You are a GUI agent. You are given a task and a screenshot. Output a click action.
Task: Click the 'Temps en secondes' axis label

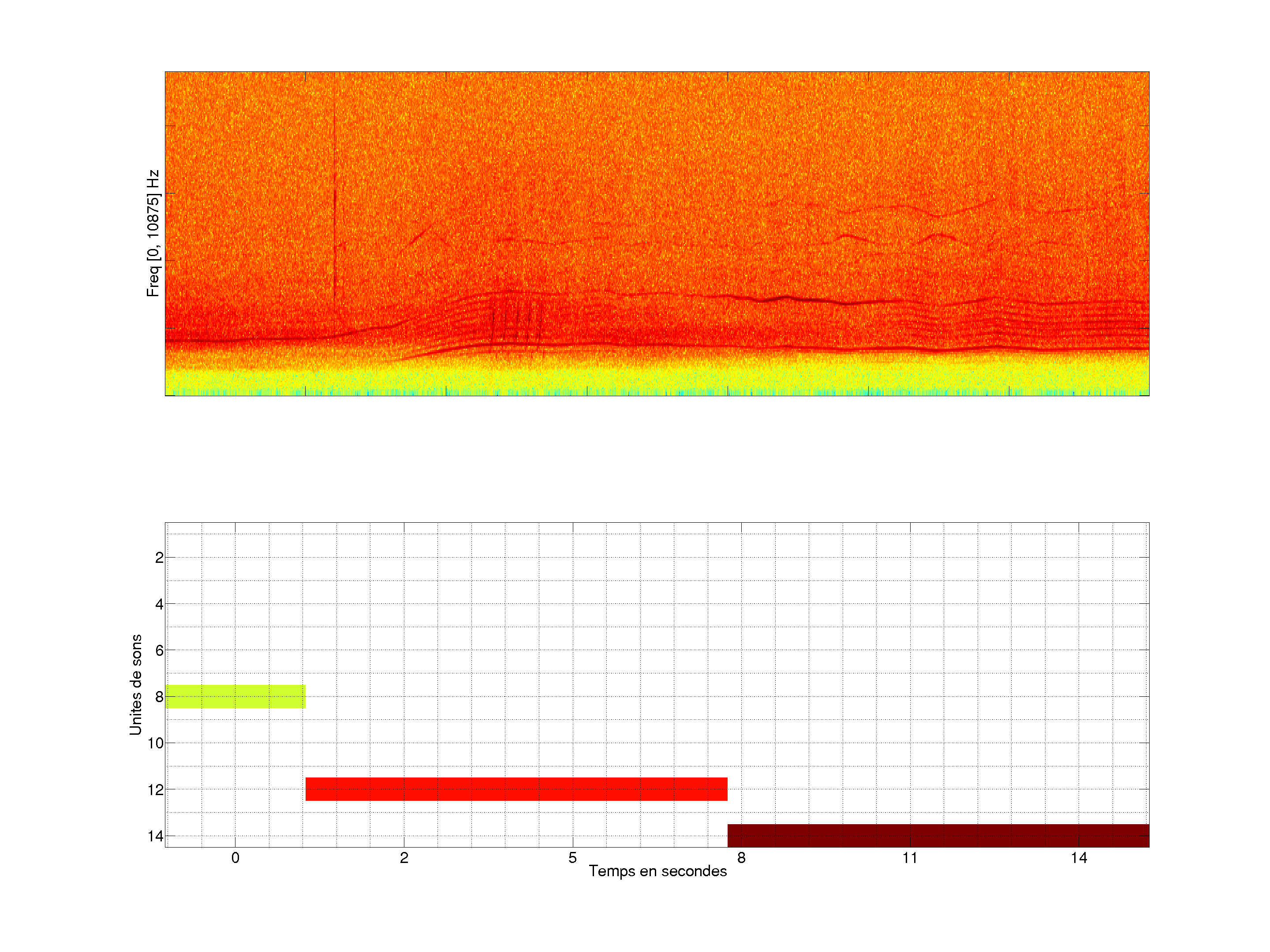(657, 871)
